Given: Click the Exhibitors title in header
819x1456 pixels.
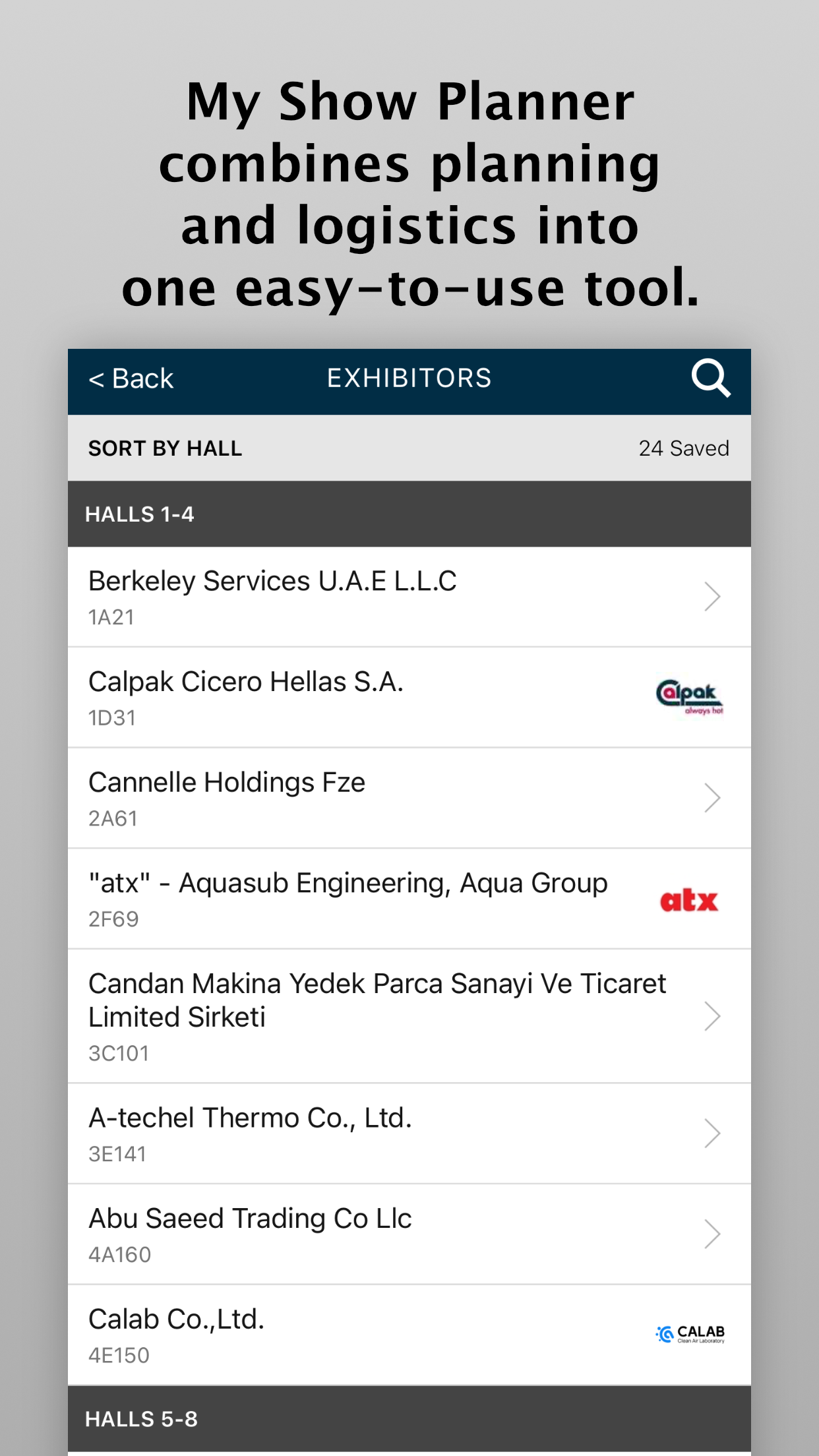Looking at the screenshot, I should [409, 379].
